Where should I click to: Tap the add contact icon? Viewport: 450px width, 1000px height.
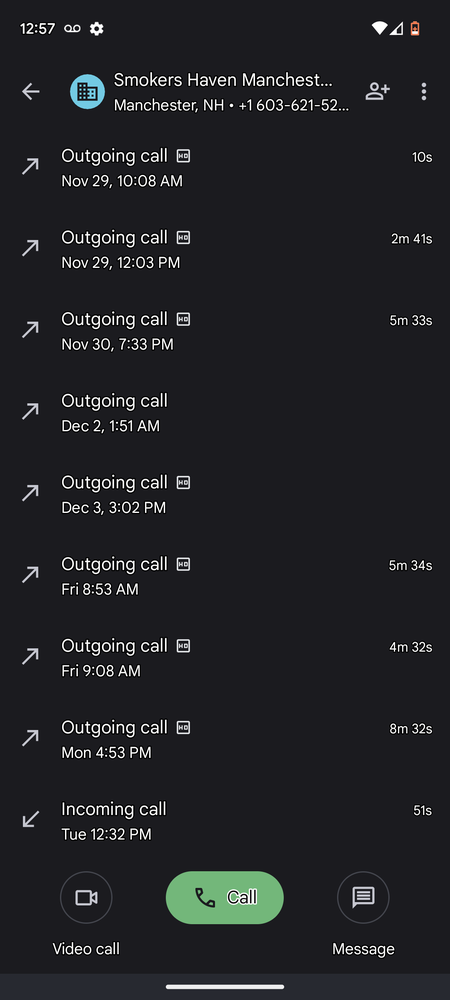377,92
